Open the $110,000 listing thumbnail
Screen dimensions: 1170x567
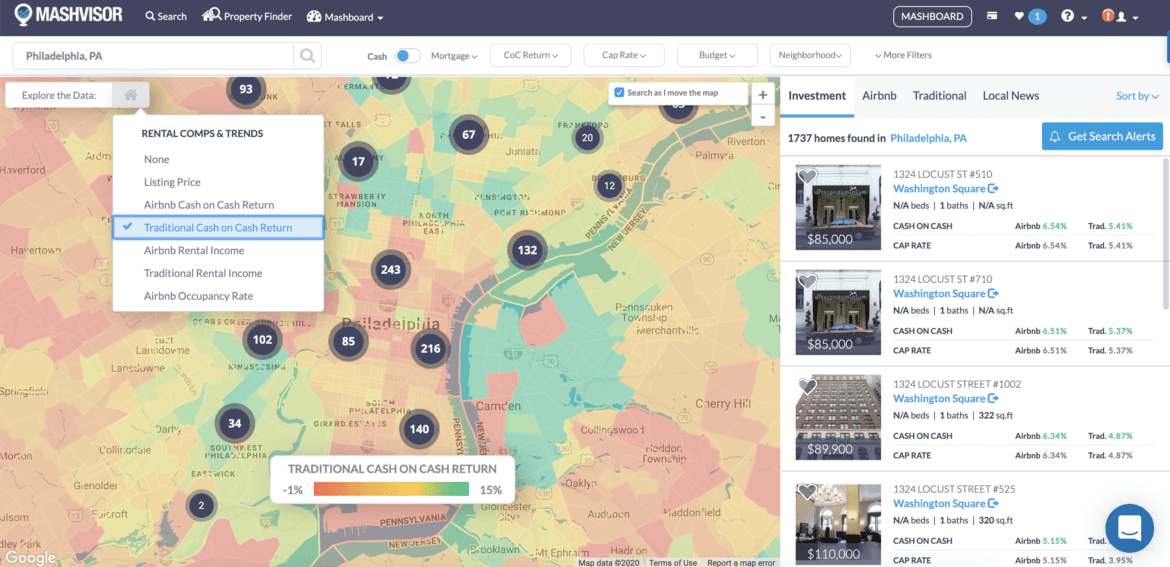(839, 522)
